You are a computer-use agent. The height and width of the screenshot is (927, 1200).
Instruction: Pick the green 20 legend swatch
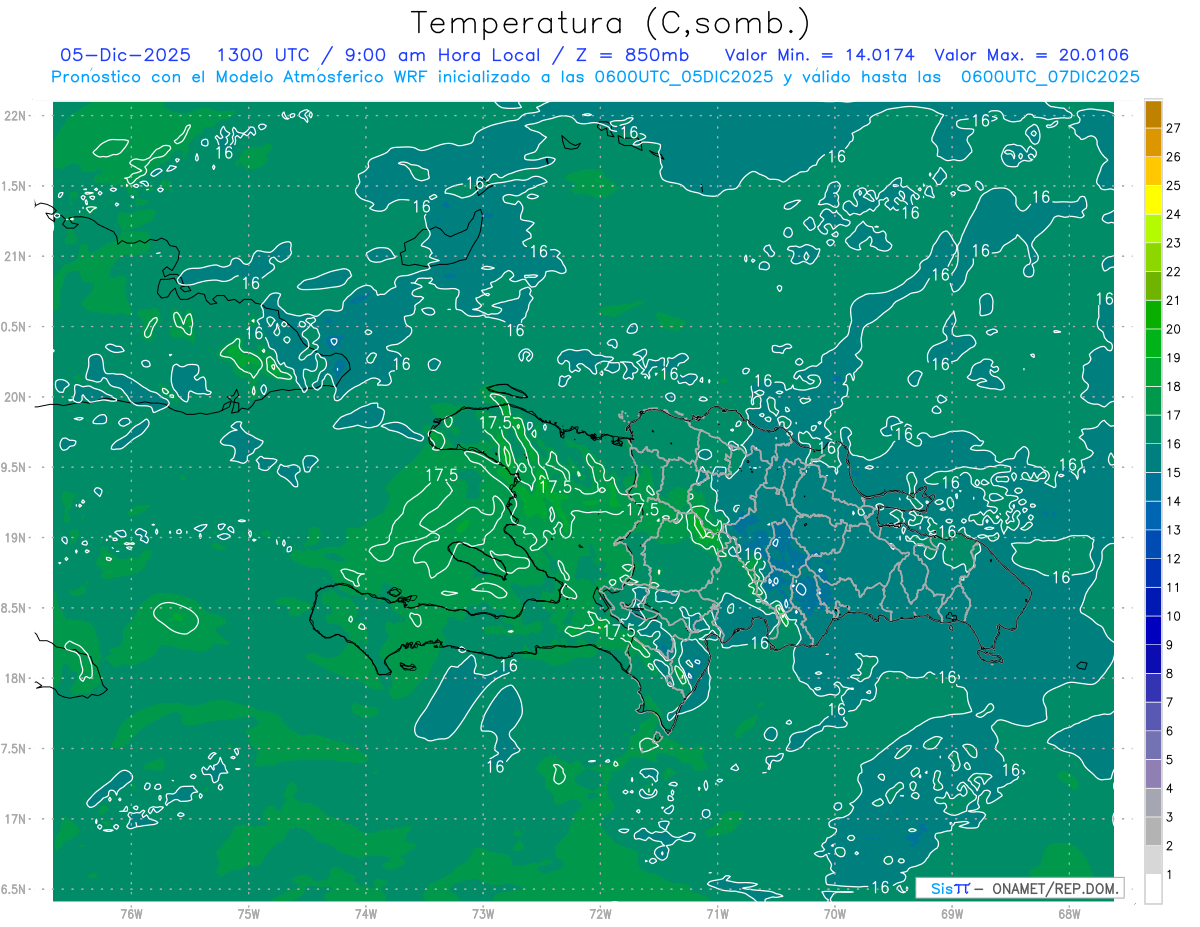1153,315
